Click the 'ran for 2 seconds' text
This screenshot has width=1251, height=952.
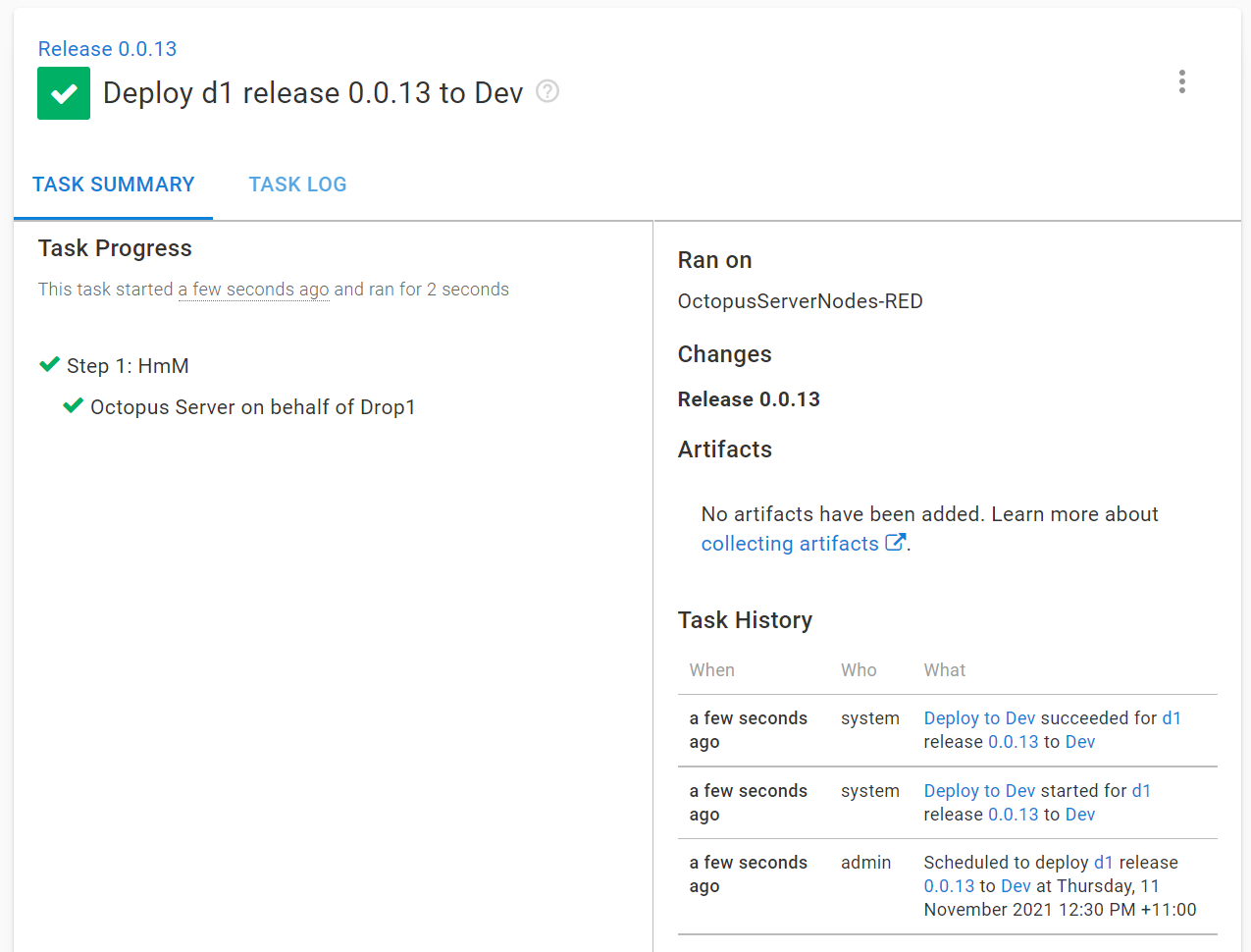(439, 290)
